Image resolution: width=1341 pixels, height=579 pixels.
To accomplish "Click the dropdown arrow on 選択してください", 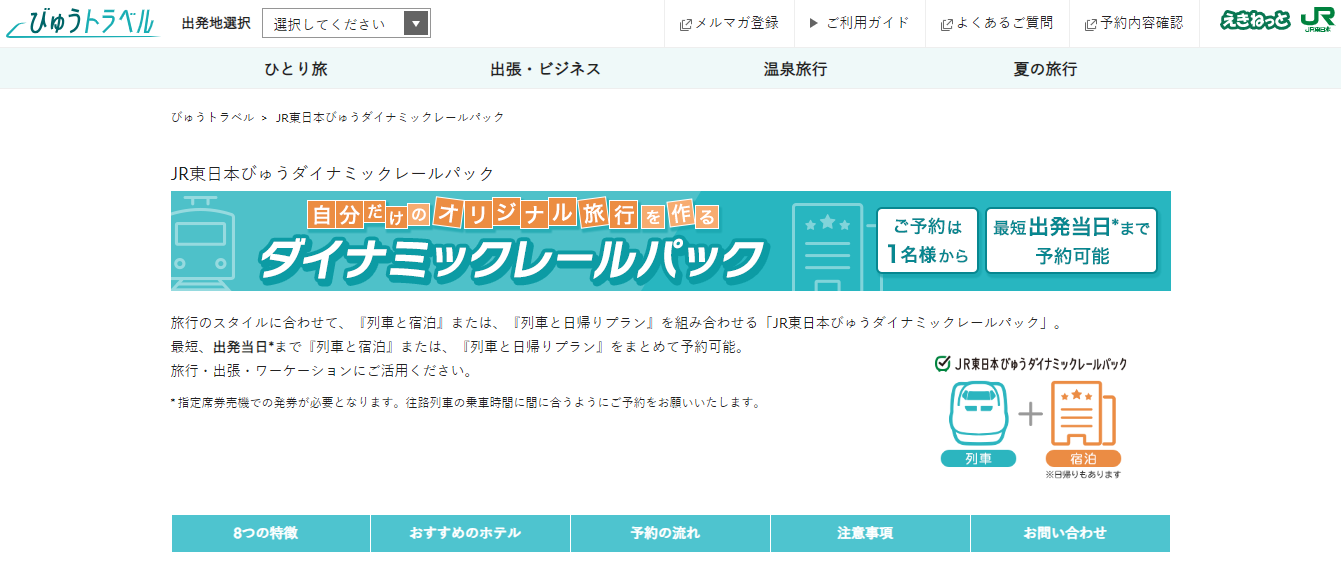I will [416, 24].
